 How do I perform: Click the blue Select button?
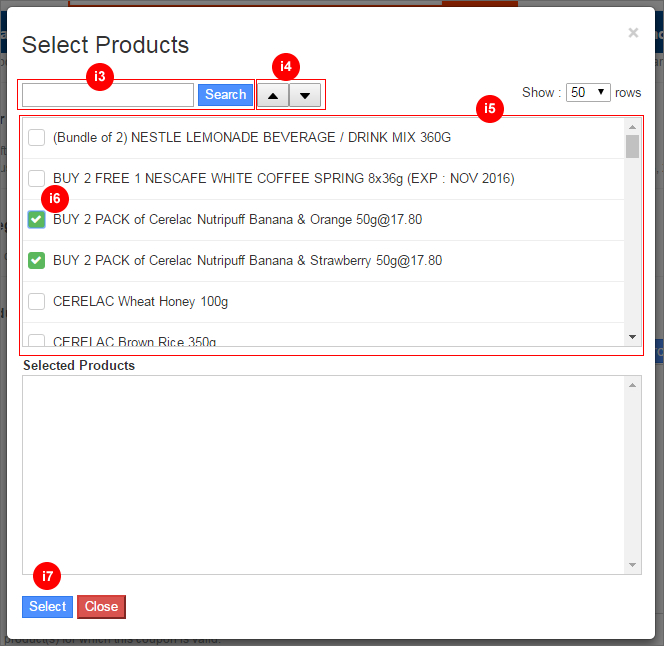pyautogui.click(x=47, y=607)
